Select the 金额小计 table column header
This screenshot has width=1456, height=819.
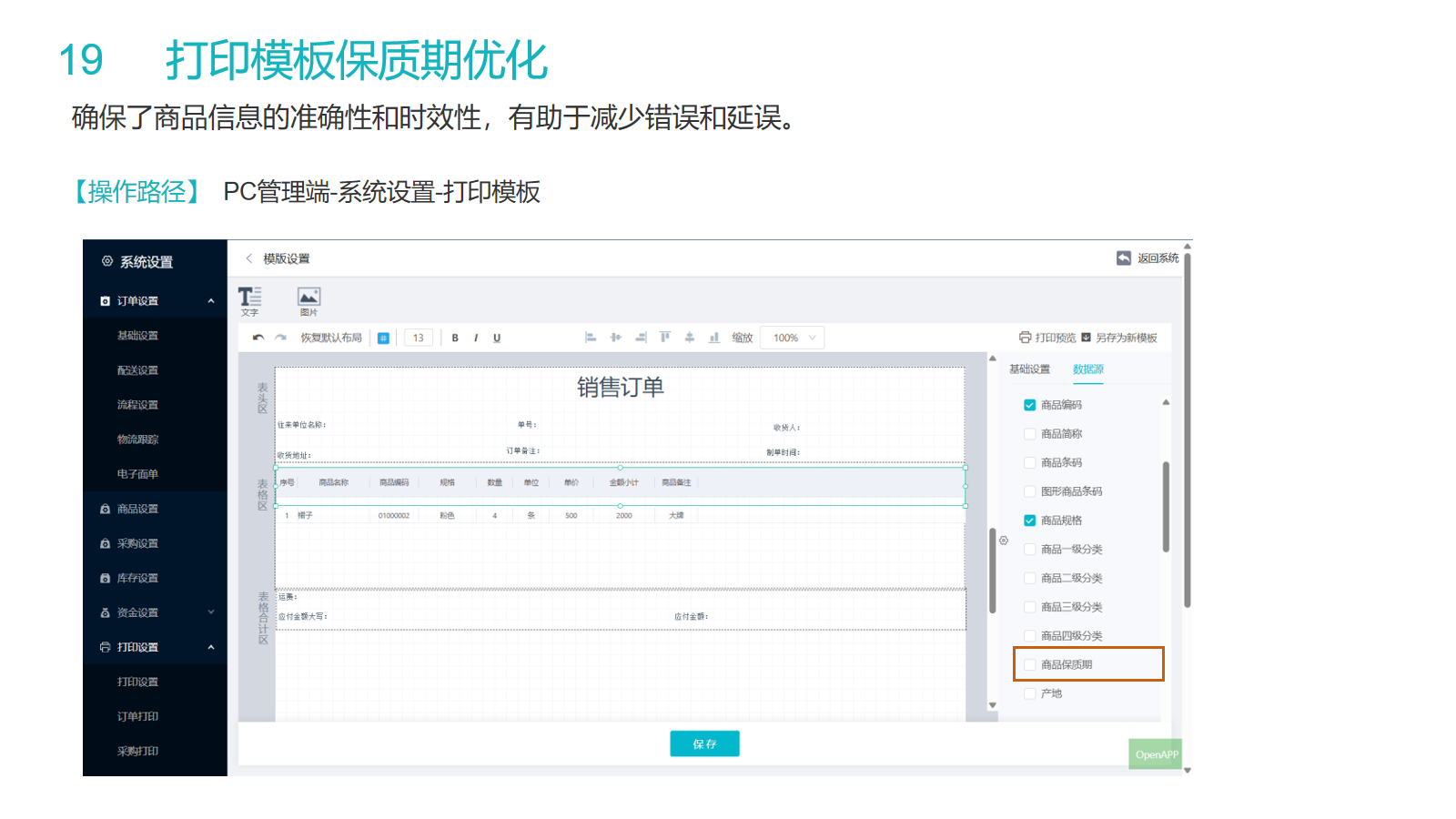click(624, 482)
